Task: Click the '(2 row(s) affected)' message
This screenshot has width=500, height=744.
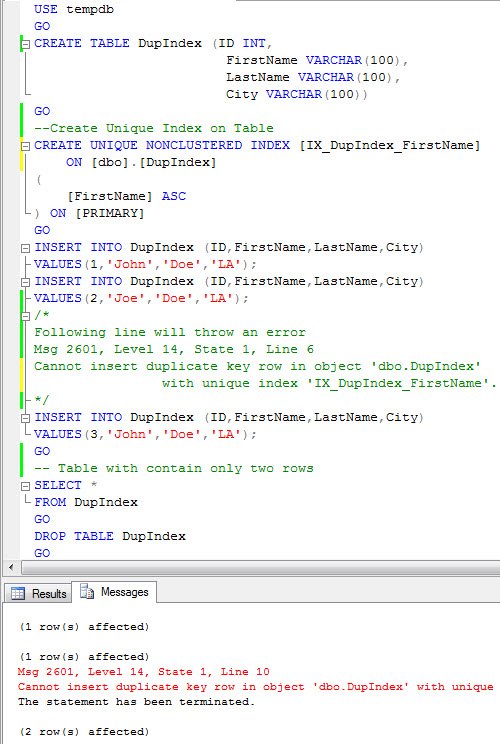Action: coord(84,732)
